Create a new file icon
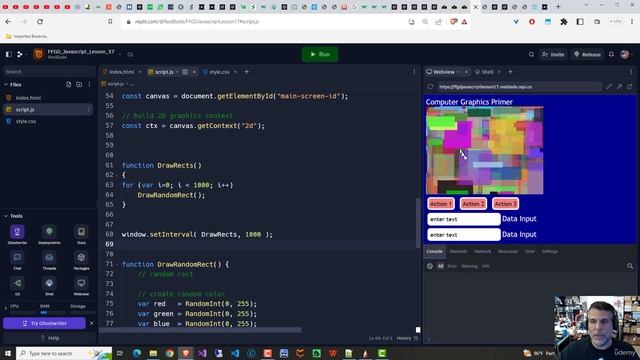640x360 pixels. click(x=69, y=84)
